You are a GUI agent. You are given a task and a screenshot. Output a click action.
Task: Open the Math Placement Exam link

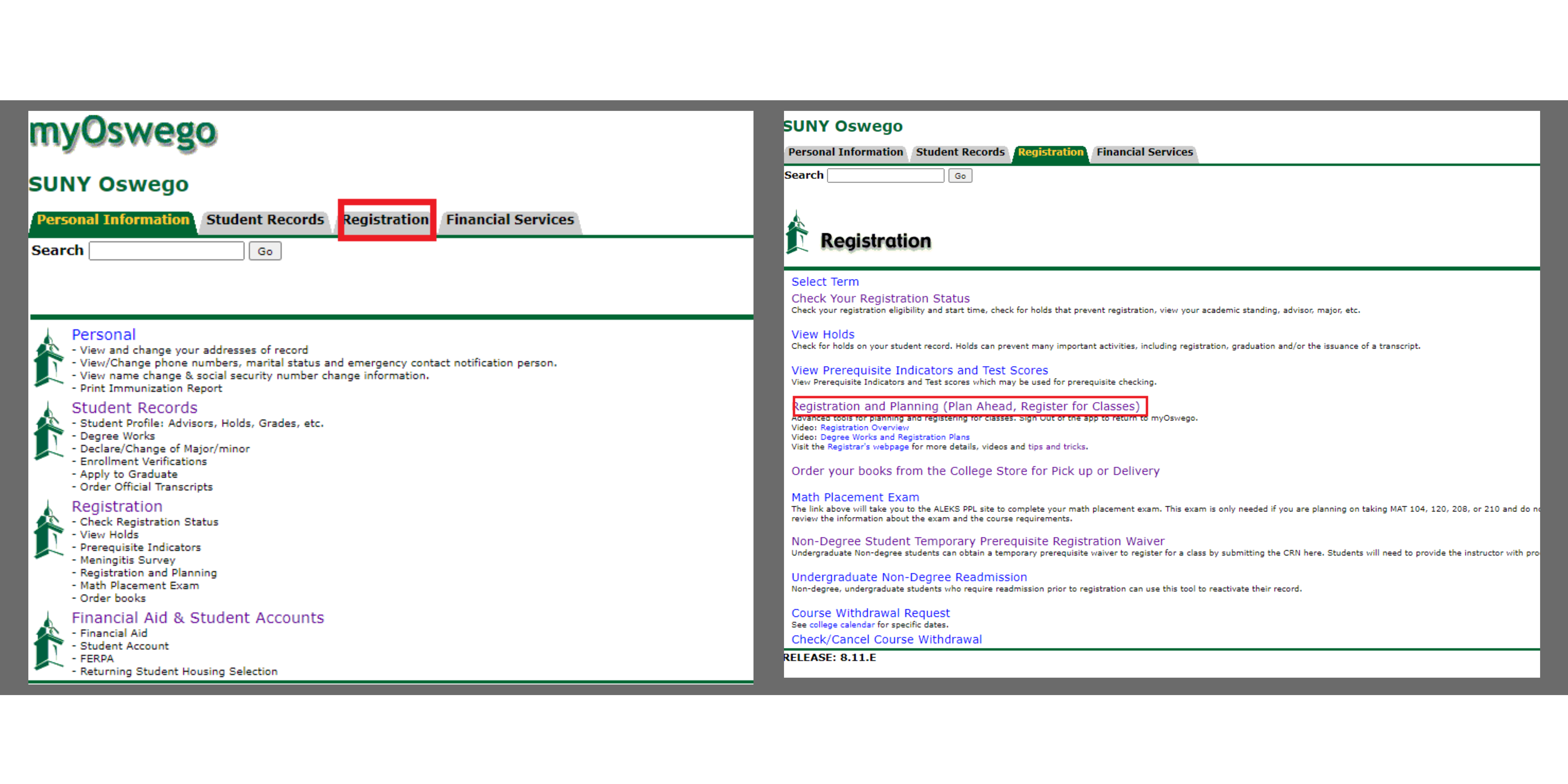point(855,497)
